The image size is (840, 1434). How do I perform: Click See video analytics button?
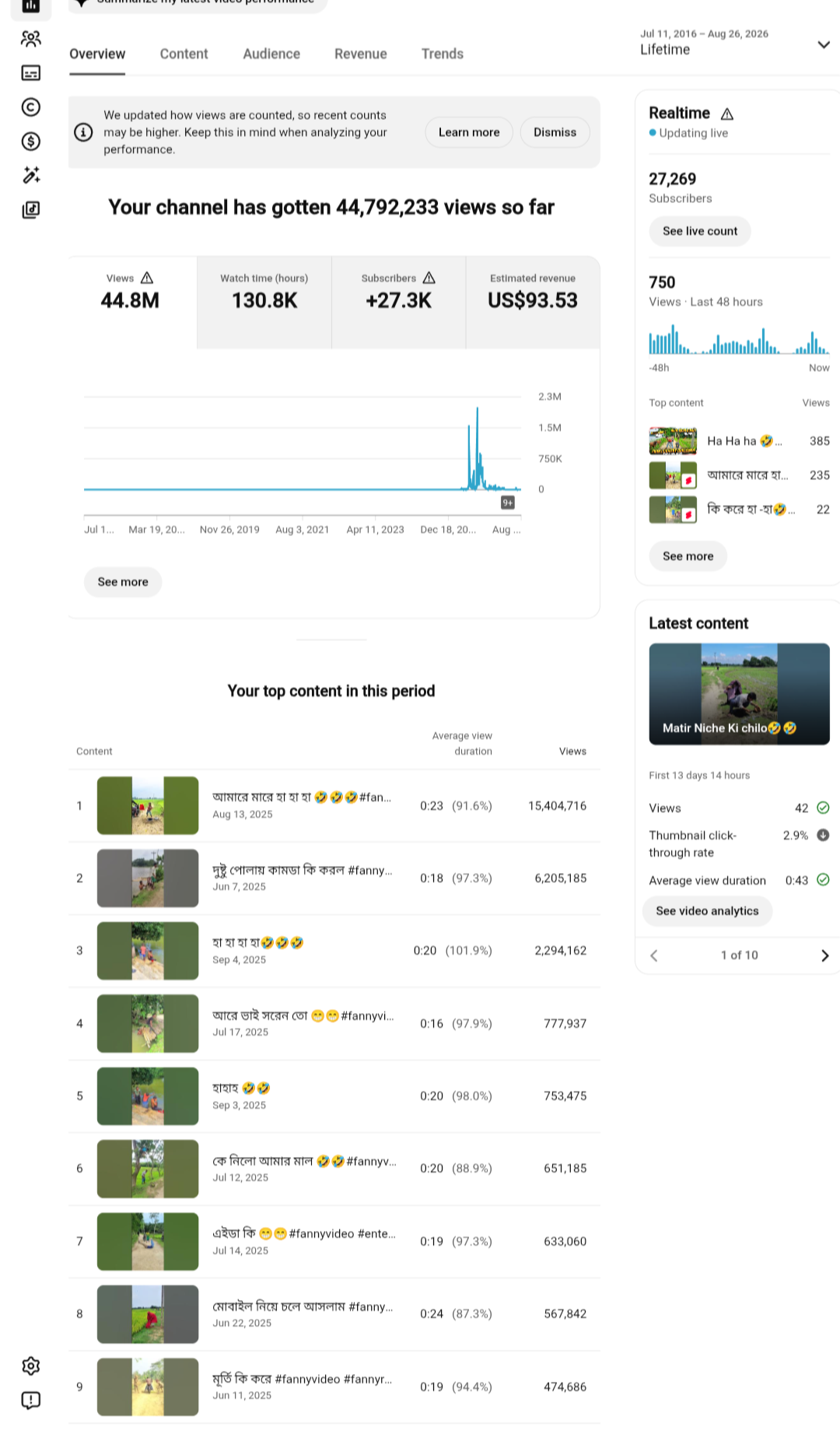[x=707, y=911]
